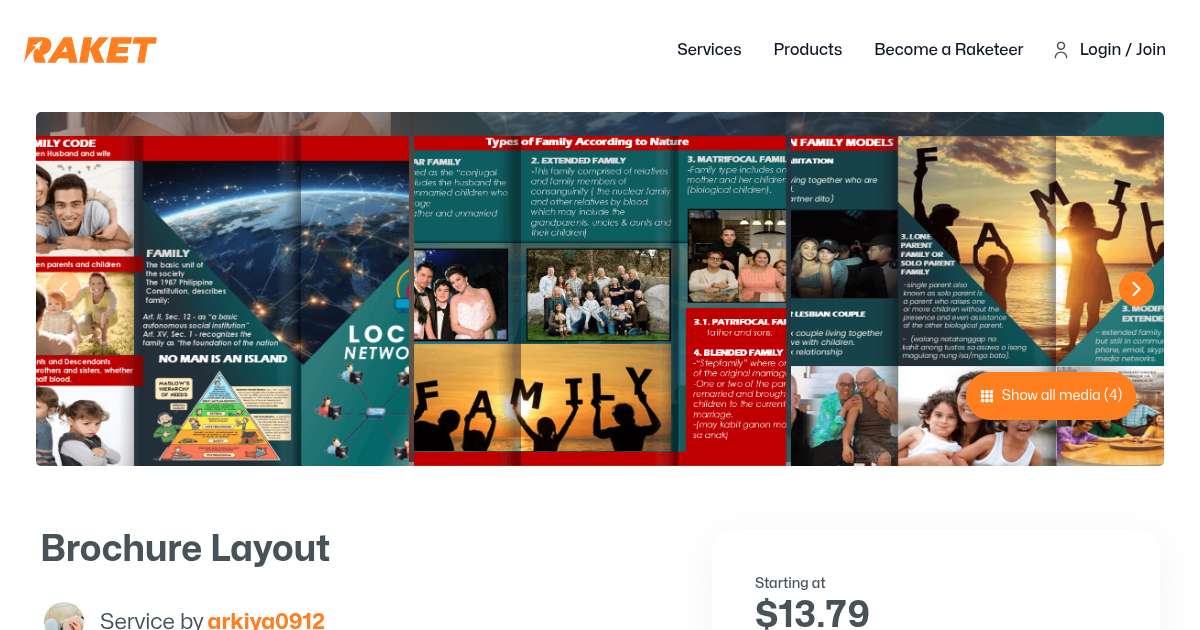Go to the next carousel slide arrow

1136,289
